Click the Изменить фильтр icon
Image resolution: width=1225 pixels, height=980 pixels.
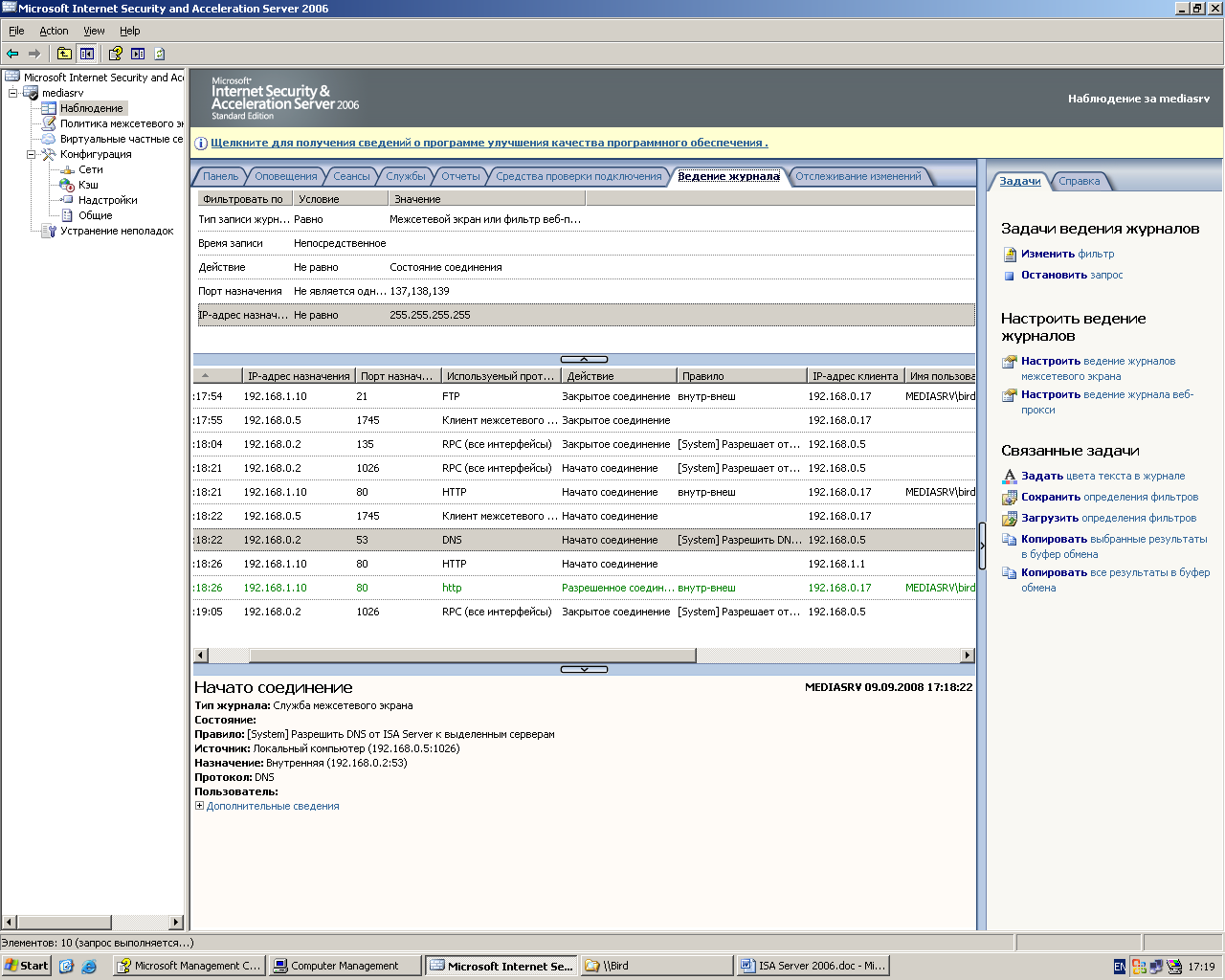[x=1010, y=255]
